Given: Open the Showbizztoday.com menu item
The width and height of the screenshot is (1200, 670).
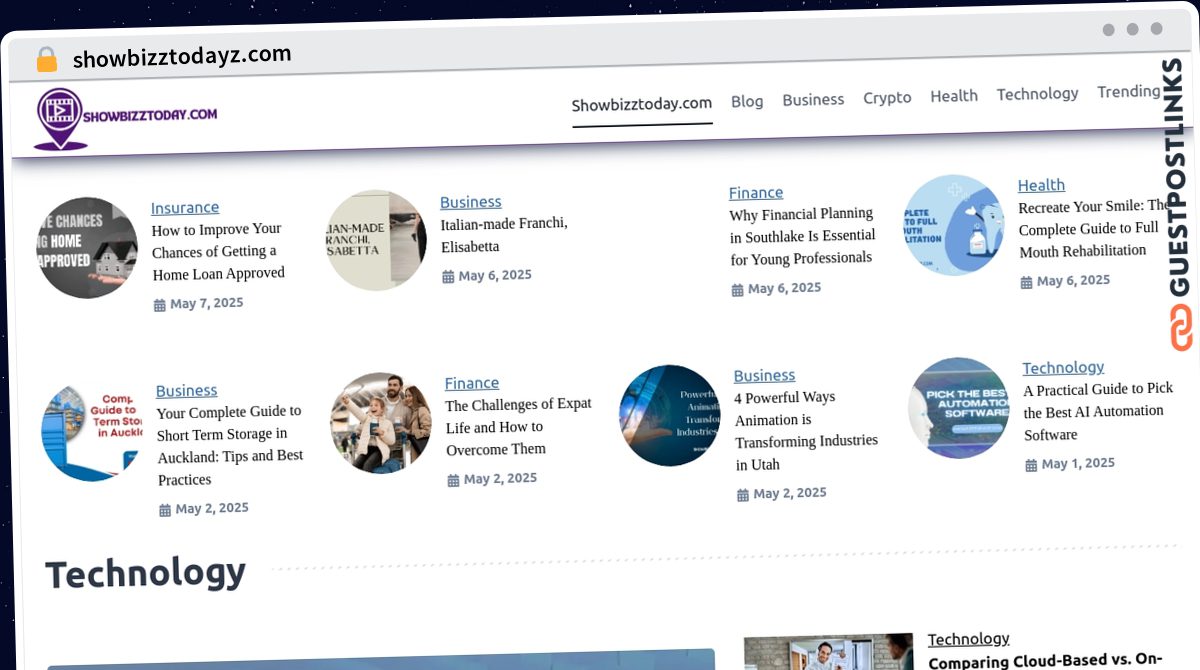Looking at the screenshot, I should coord(642,104).
